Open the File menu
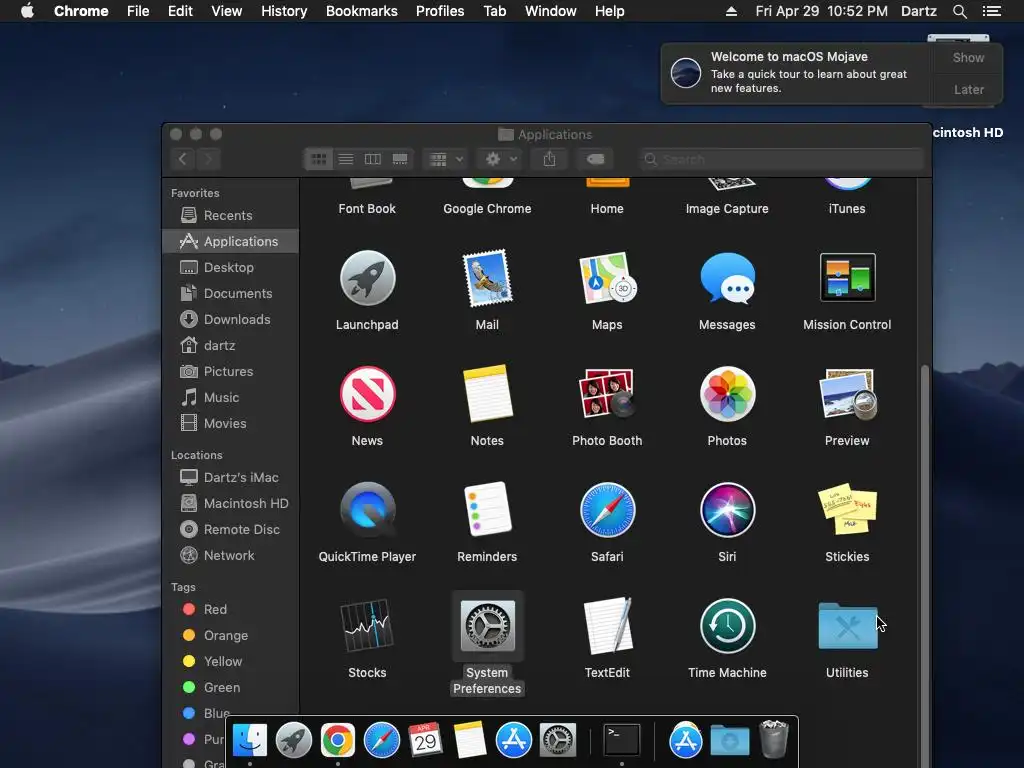This screenshot has width=1024, height=768. coord(138,11)
